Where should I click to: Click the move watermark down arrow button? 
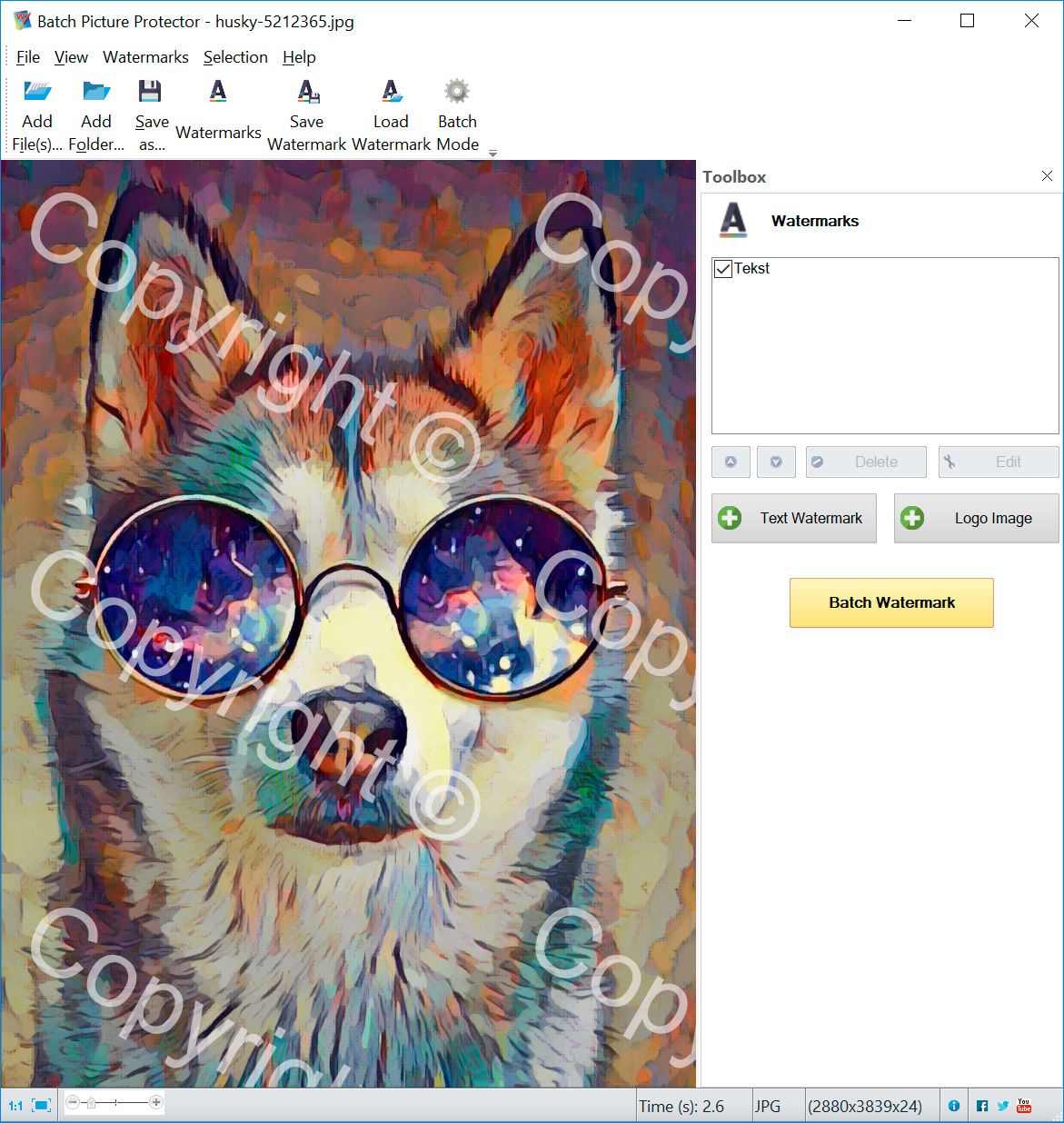776,462
